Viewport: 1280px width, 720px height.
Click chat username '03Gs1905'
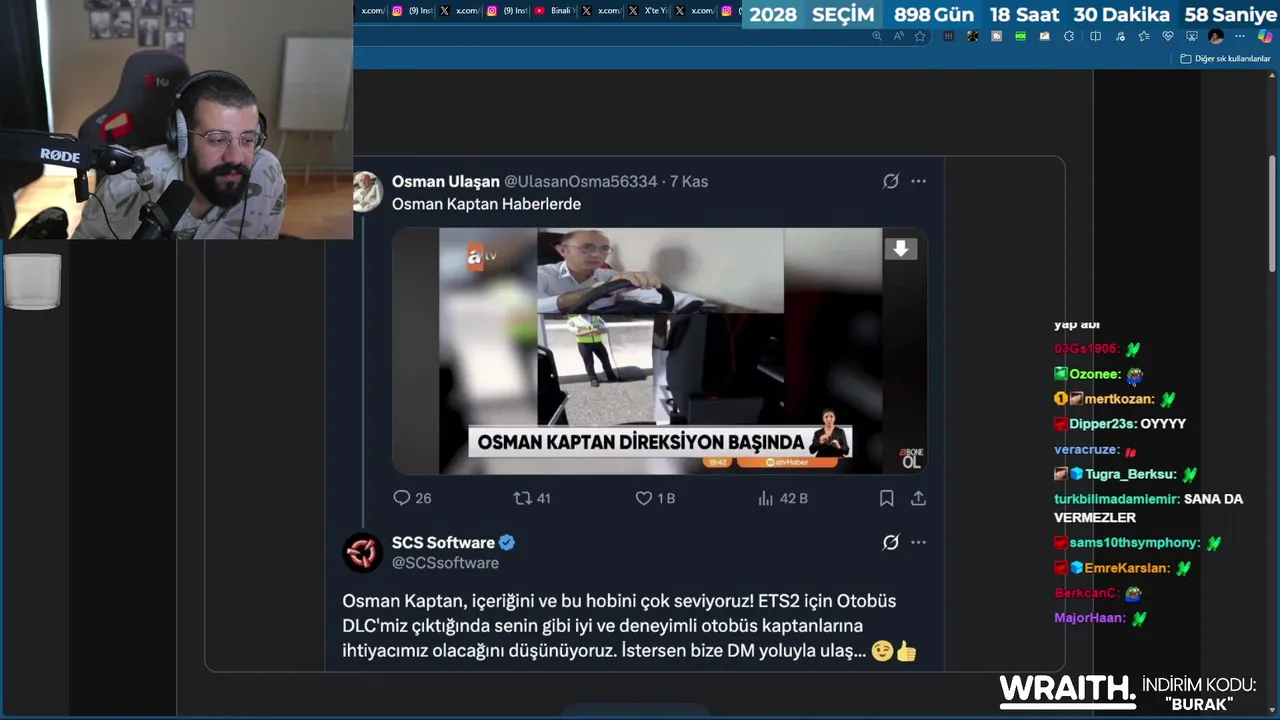(x=1086, y=349)
